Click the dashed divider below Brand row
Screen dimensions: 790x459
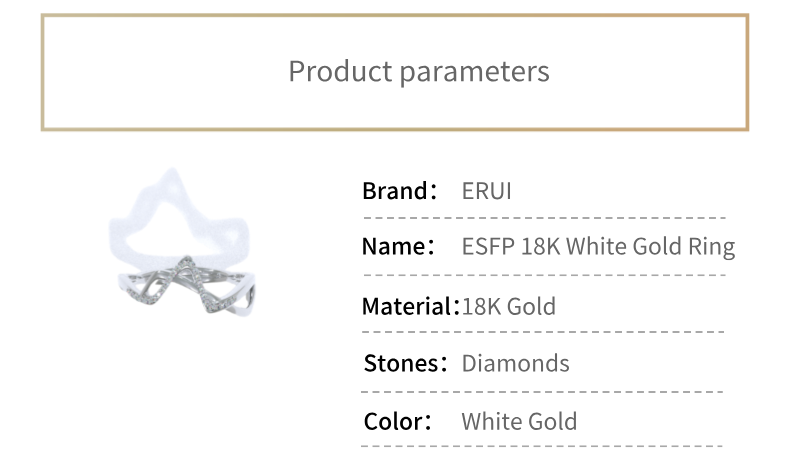click(544, 218)
